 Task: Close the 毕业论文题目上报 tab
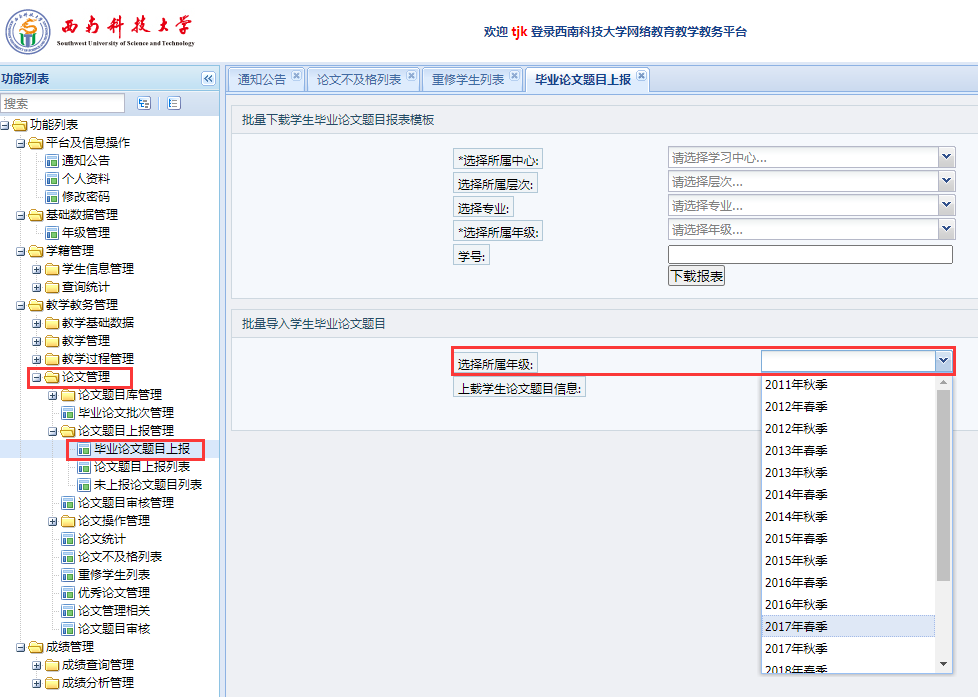point(641,76)
